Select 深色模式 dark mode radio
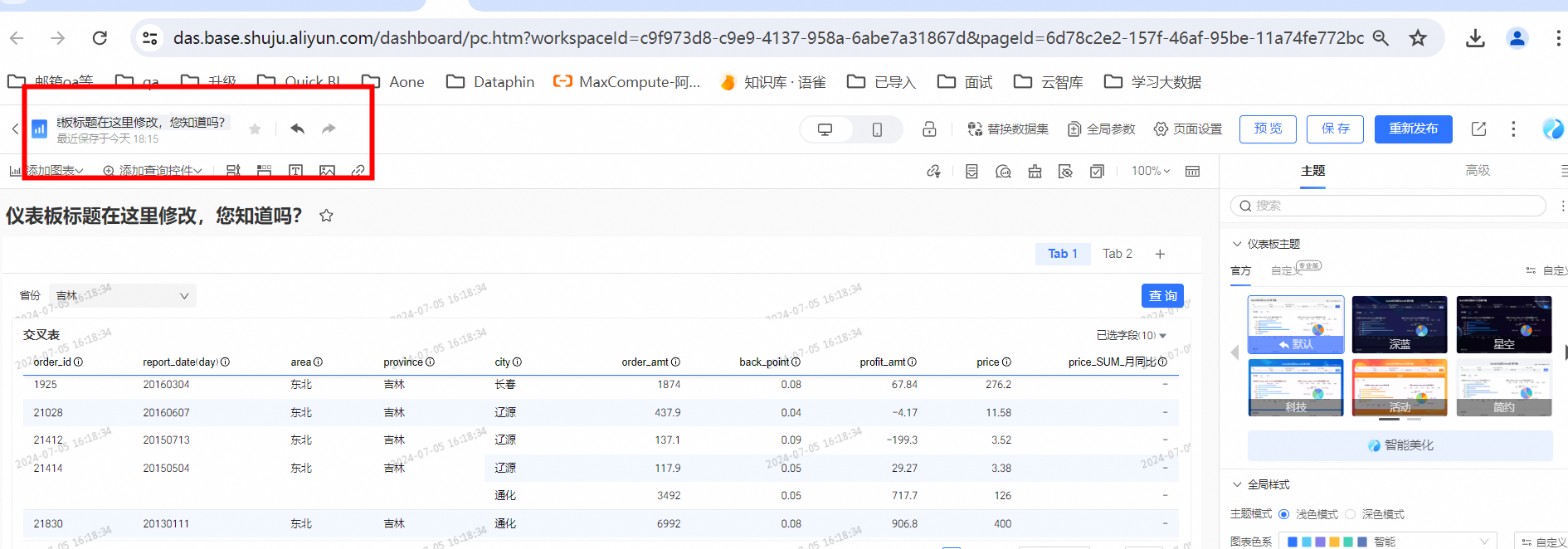Screen dimensions: 1568x549 click(1351, 514)
